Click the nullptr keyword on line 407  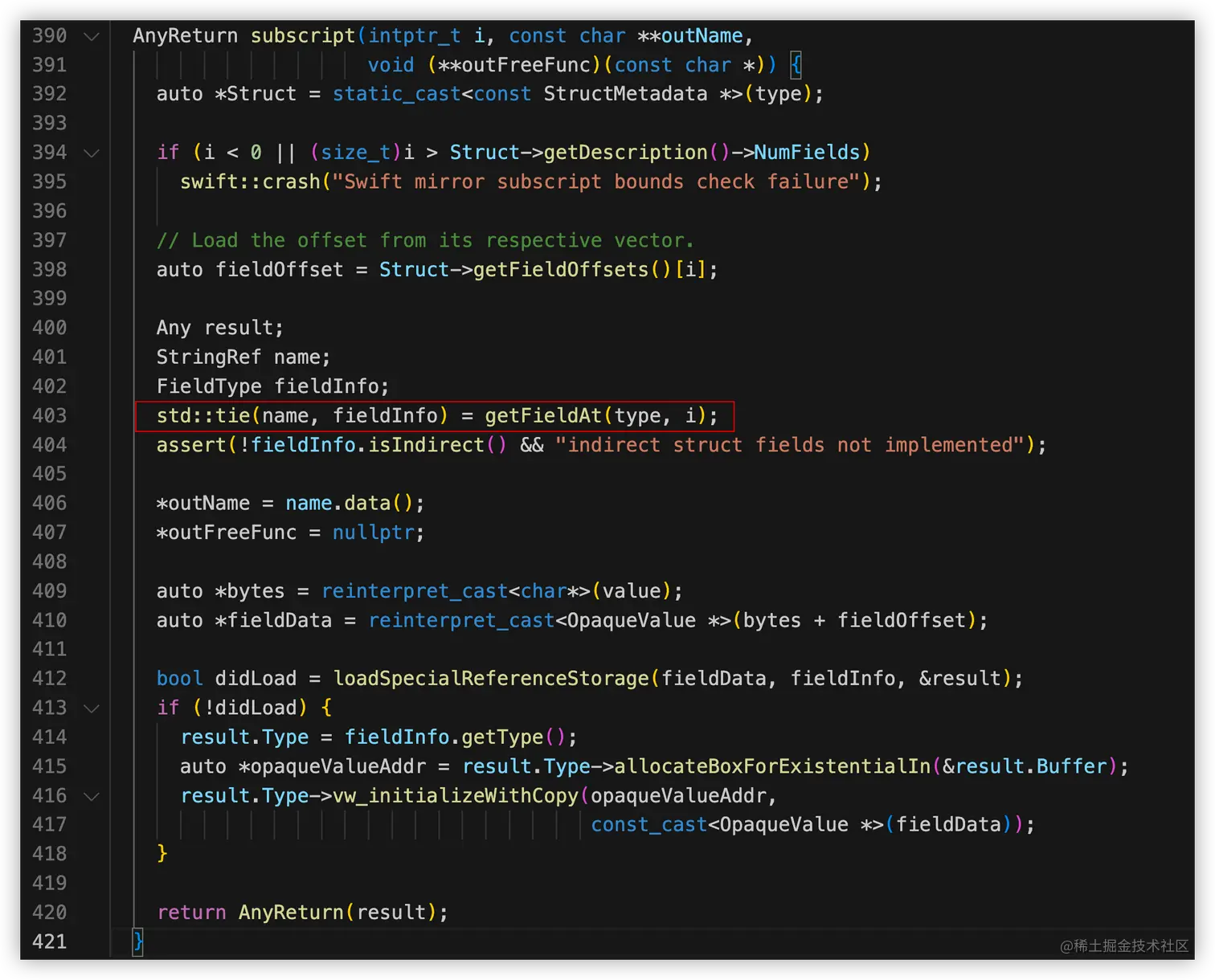[x=373, y=533]
